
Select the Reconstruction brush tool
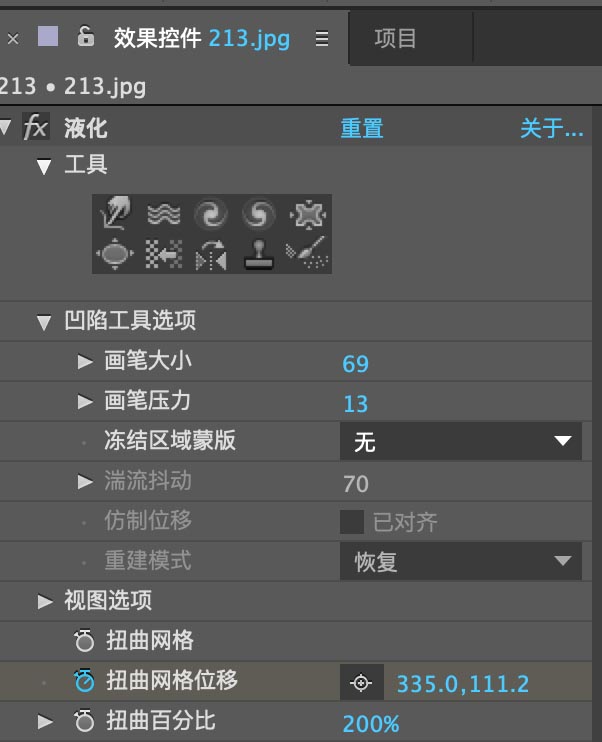(307, 253)
